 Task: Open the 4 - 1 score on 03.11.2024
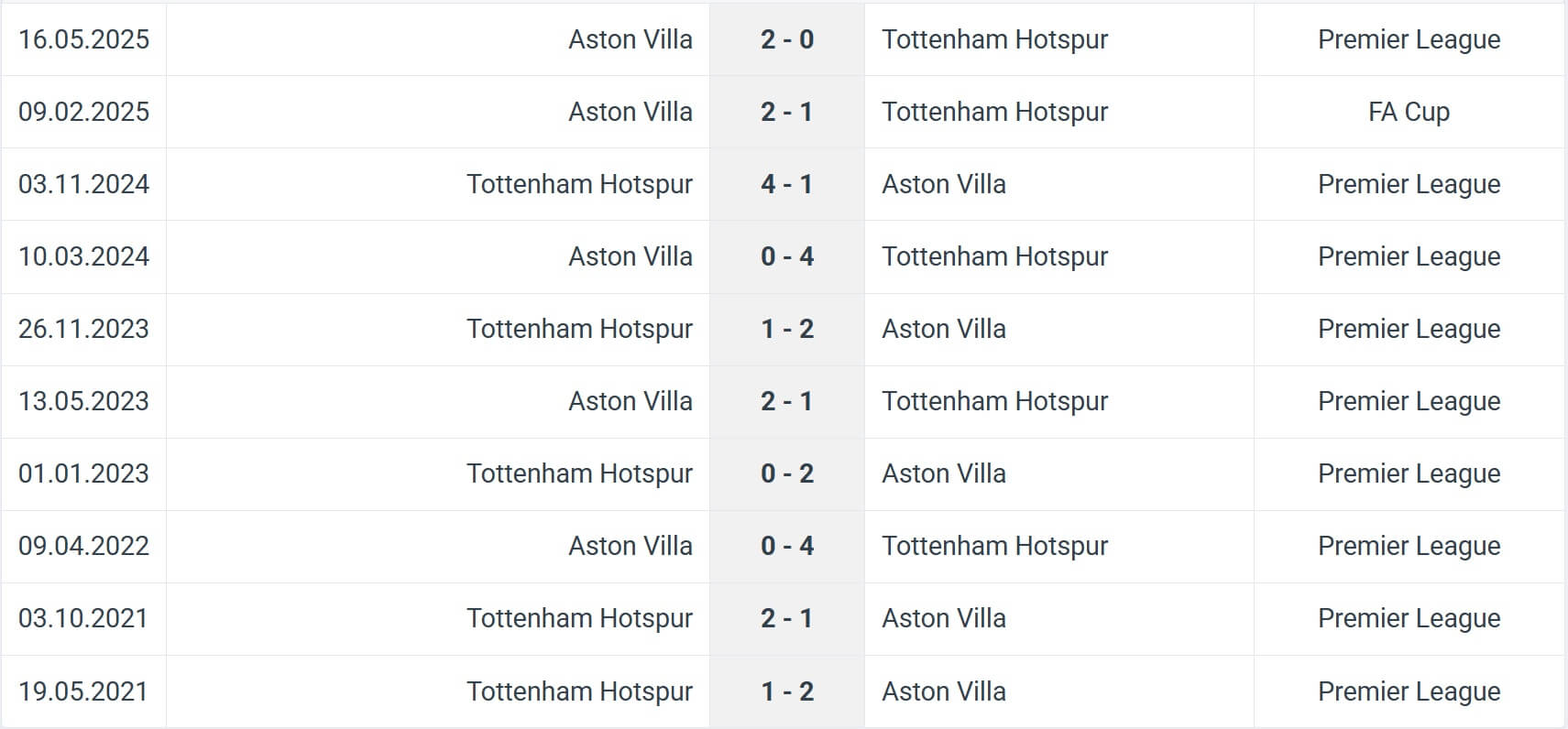787,184
